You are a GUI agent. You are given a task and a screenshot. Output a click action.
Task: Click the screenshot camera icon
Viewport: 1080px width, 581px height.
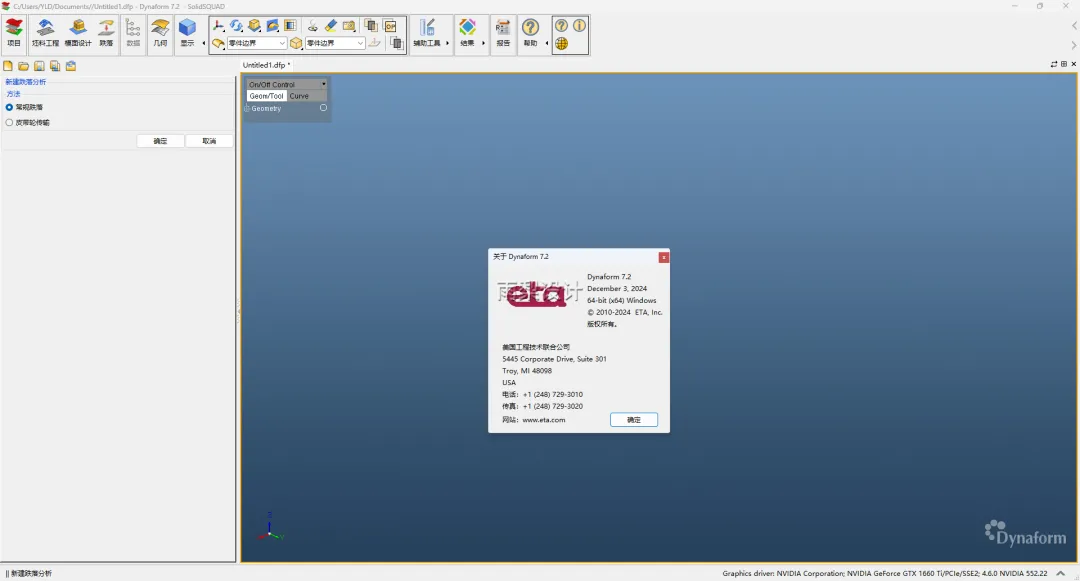349,26
